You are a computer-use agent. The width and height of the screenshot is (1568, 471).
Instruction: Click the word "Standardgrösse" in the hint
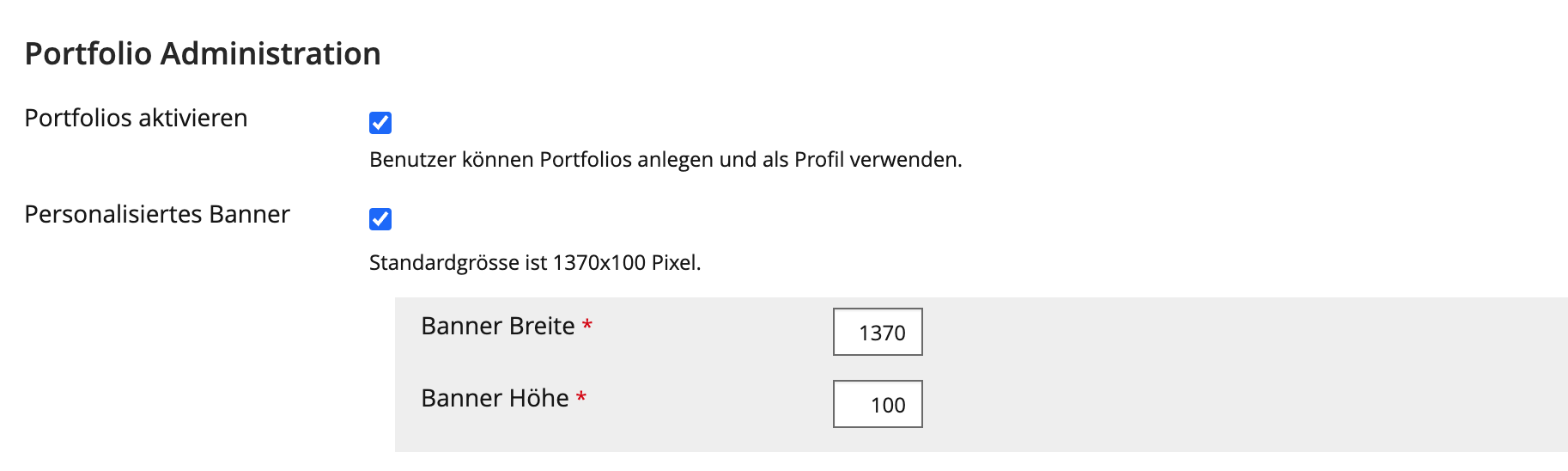point(444,263)
